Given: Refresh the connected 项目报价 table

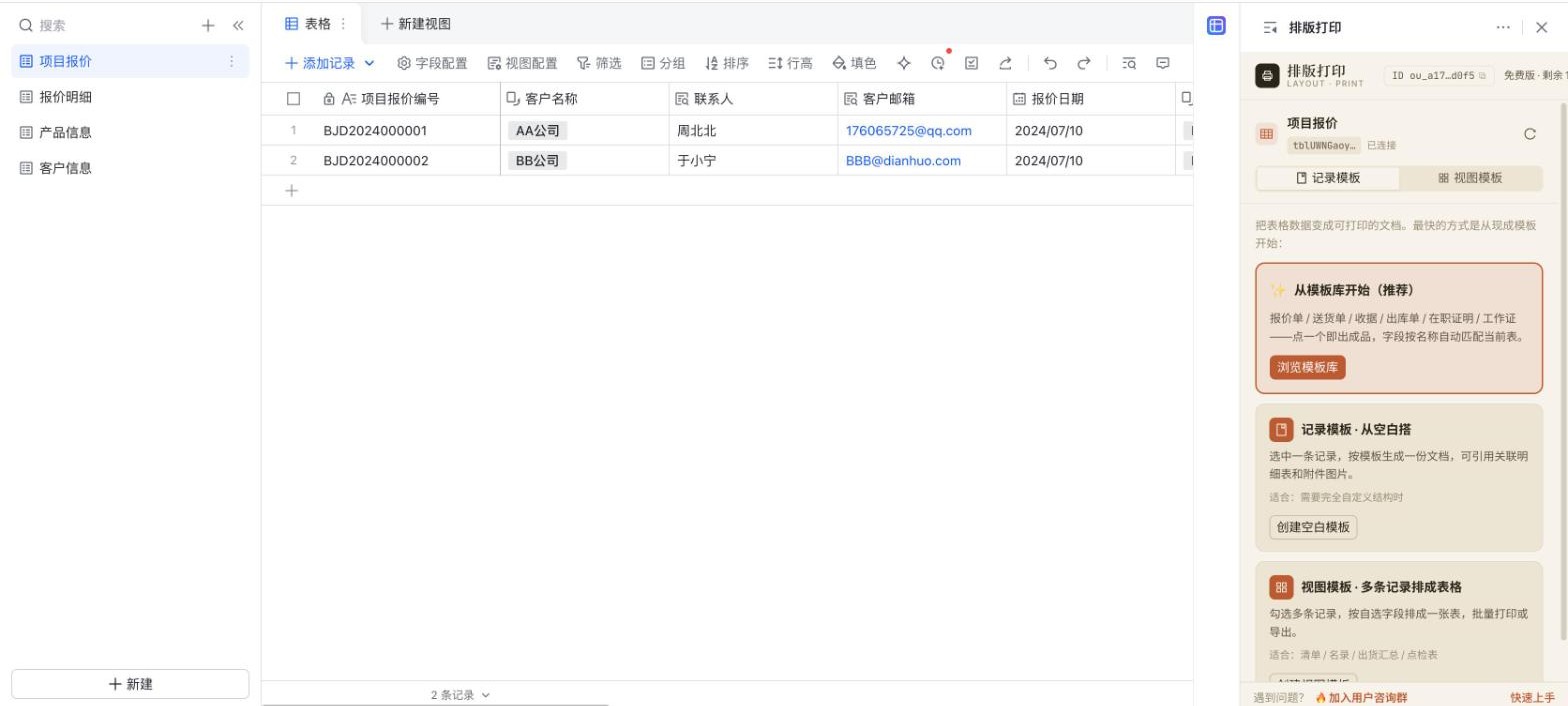Looking at the screenshot, I should [x=1529, y=134].
